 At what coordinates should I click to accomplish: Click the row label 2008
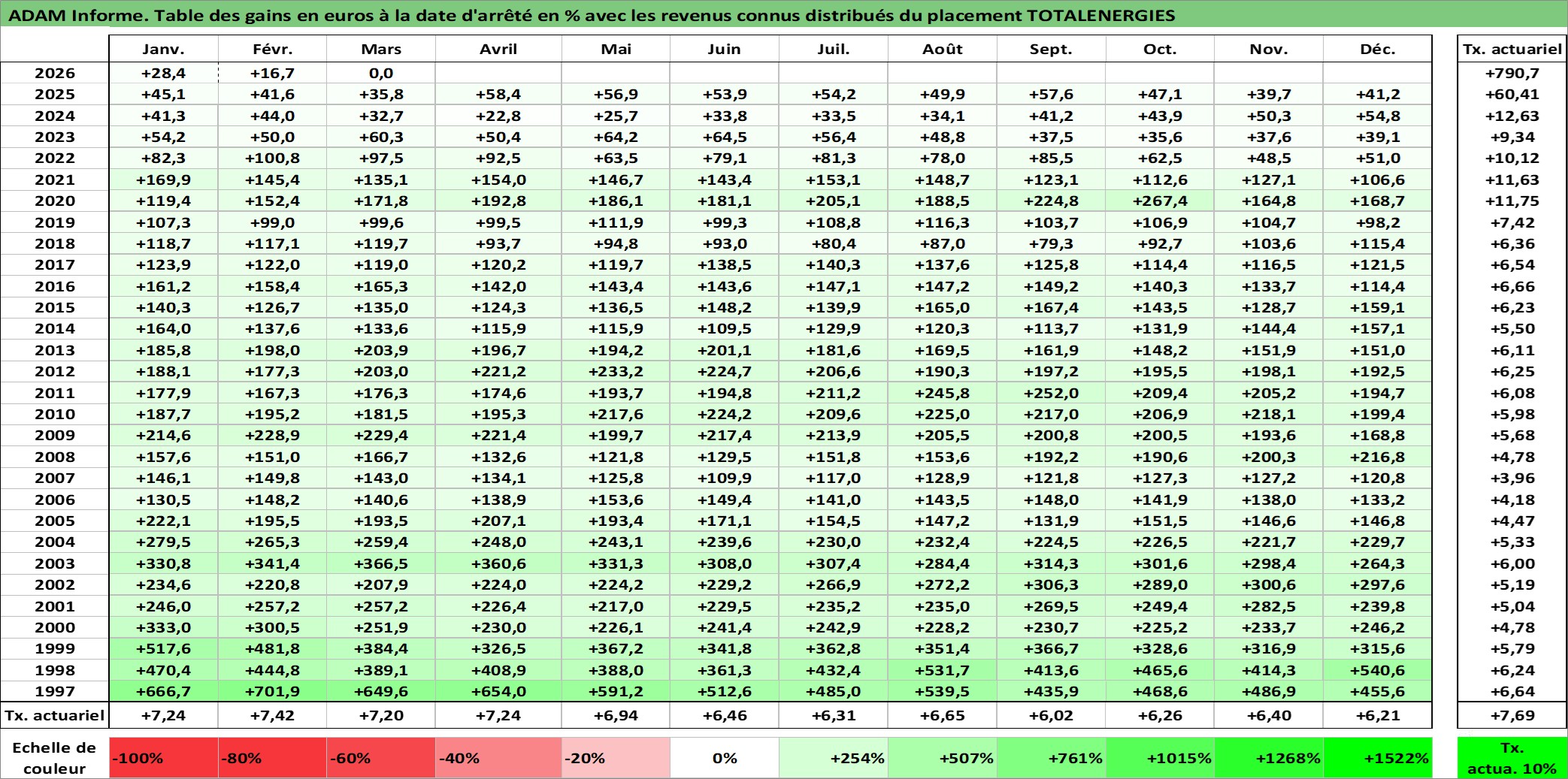pyautogui.click(x=55, y=457)
